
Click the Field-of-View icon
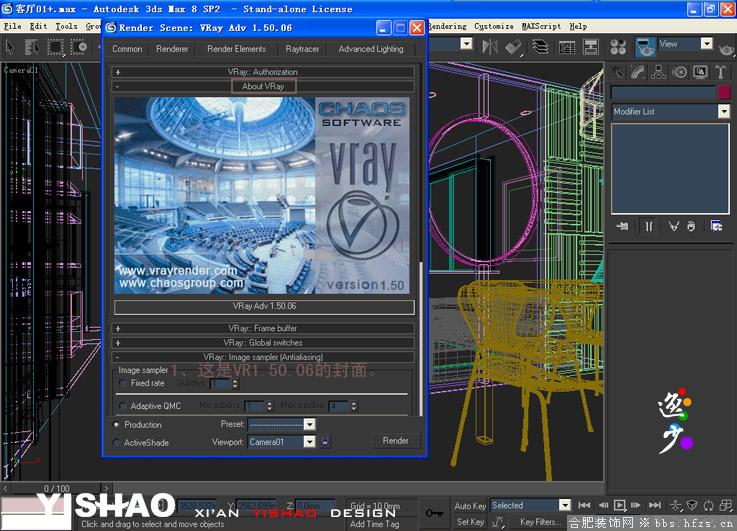pyautogui.click(x=692, y=506)
